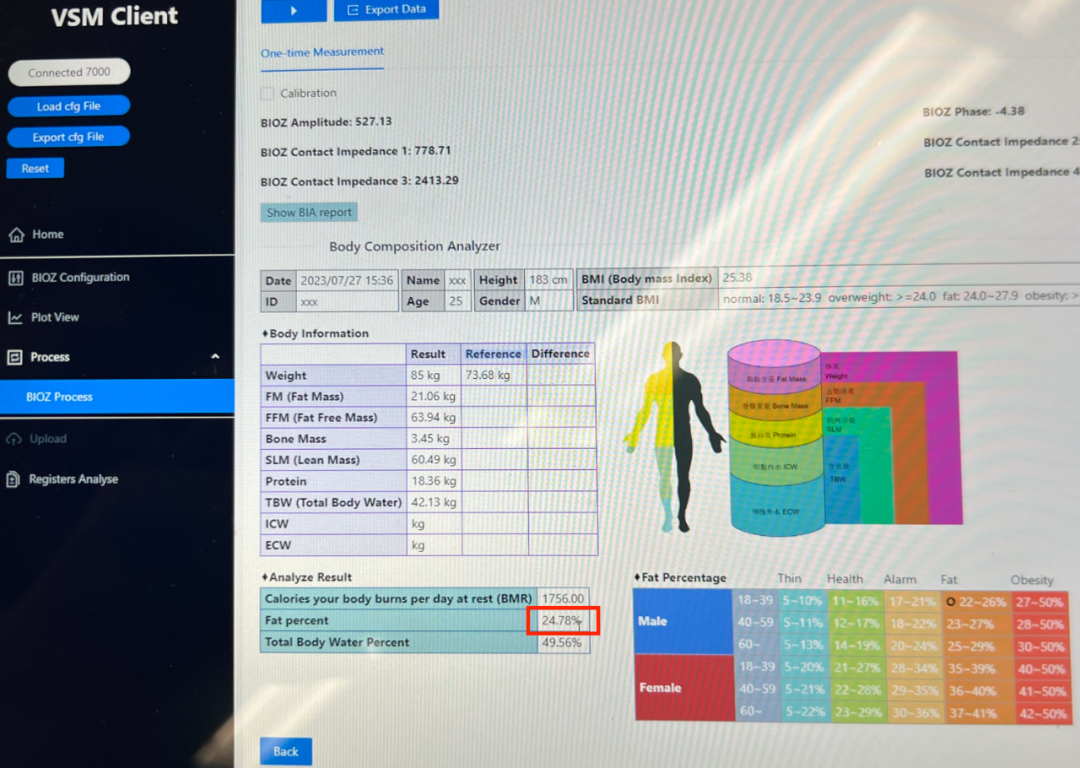
Task: Open Registers Analyse document icon
Action: (14, 480)
